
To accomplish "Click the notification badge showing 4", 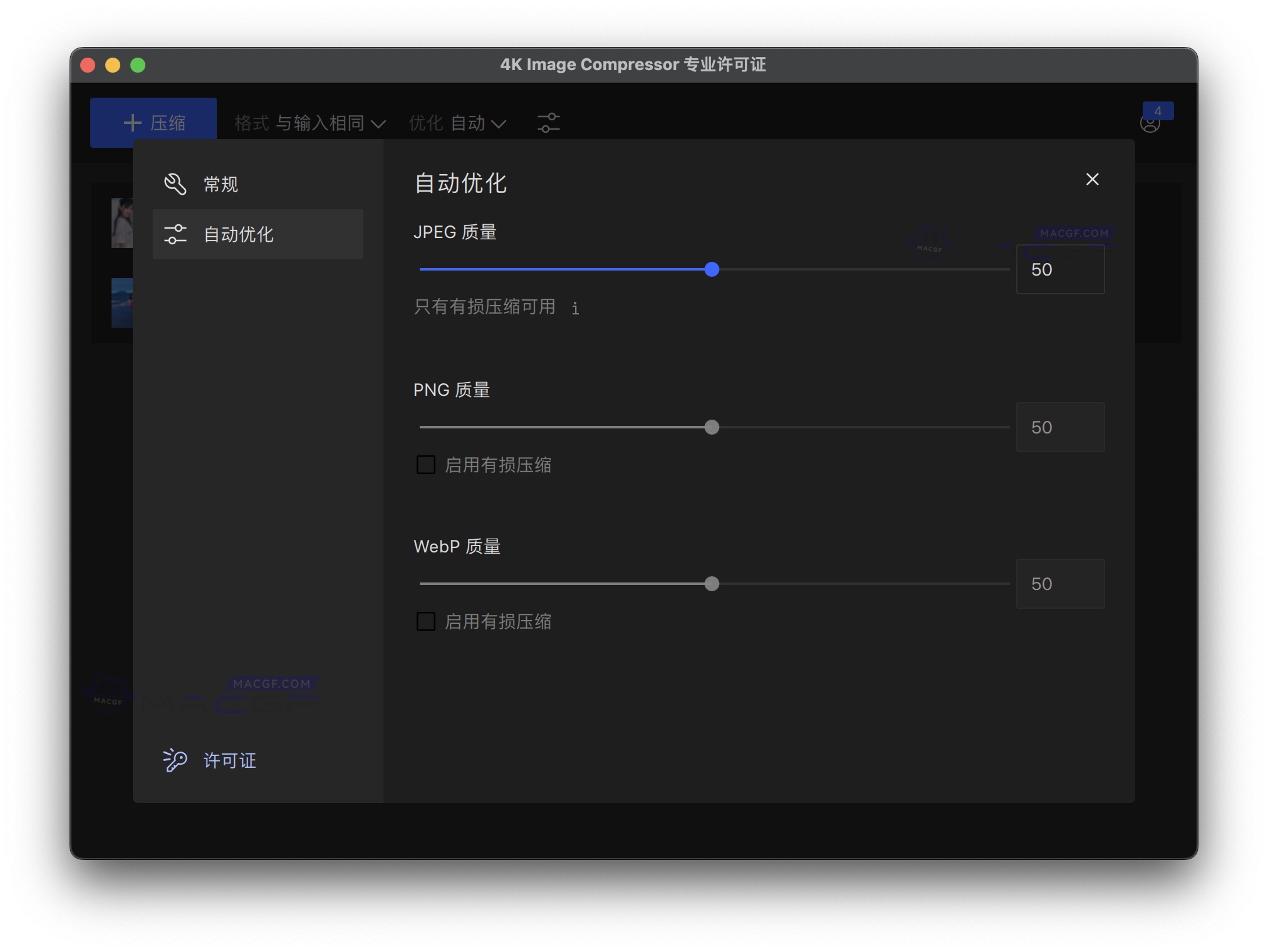I will [1159, 111].
